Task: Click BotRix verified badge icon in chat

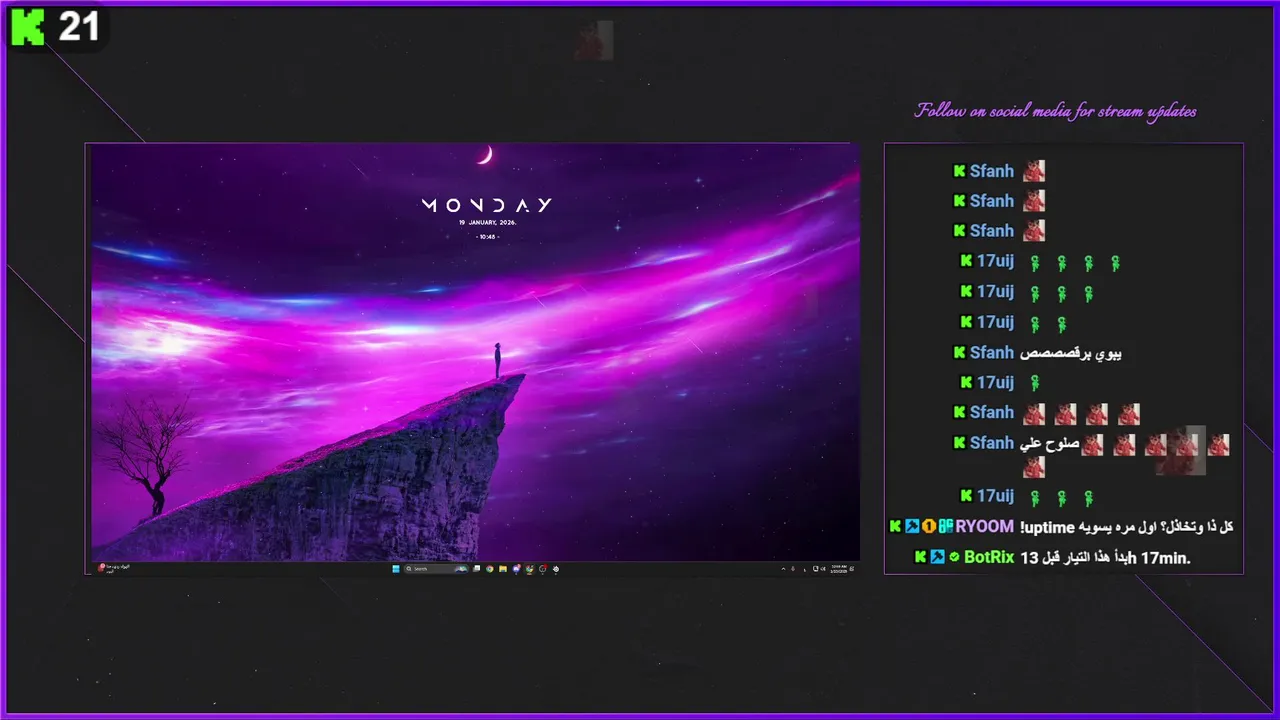Action: pyautogui.click(x=954, y=557)
